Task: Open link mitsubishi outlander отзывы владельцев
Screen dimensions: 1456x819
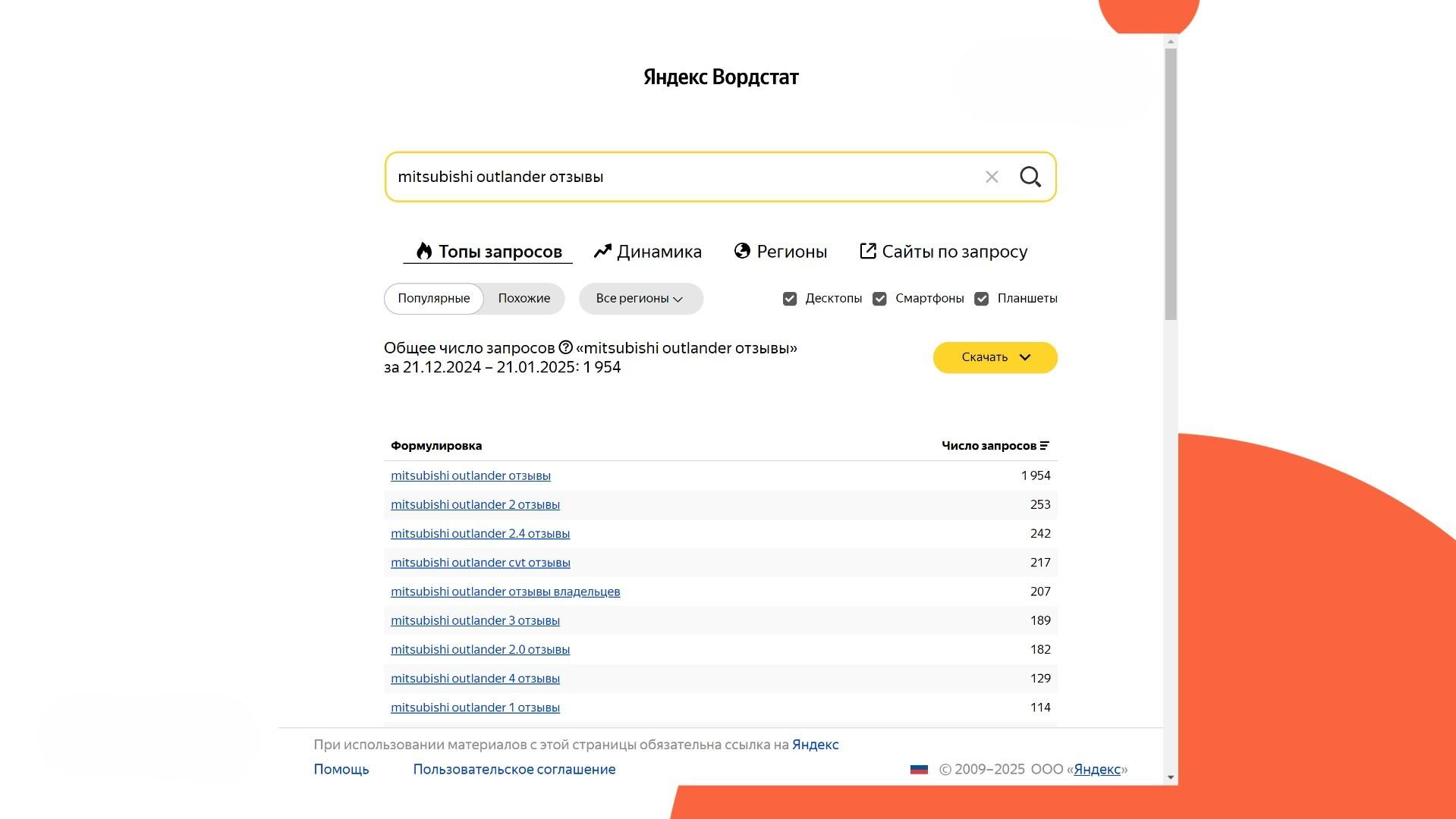Action: [505, 591]
